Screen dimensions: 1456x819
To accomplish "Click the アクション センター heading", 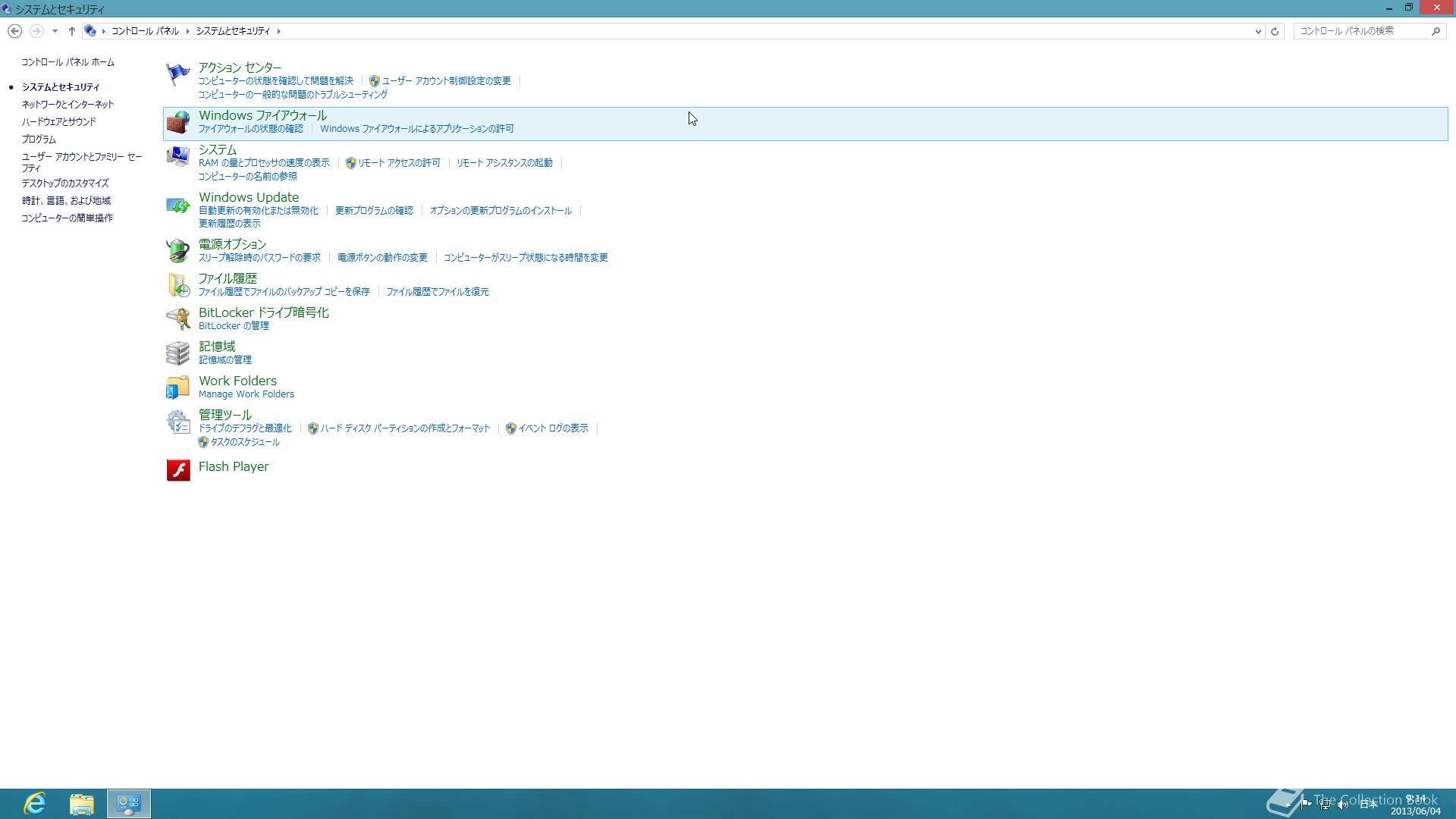I will coord(240,67).
